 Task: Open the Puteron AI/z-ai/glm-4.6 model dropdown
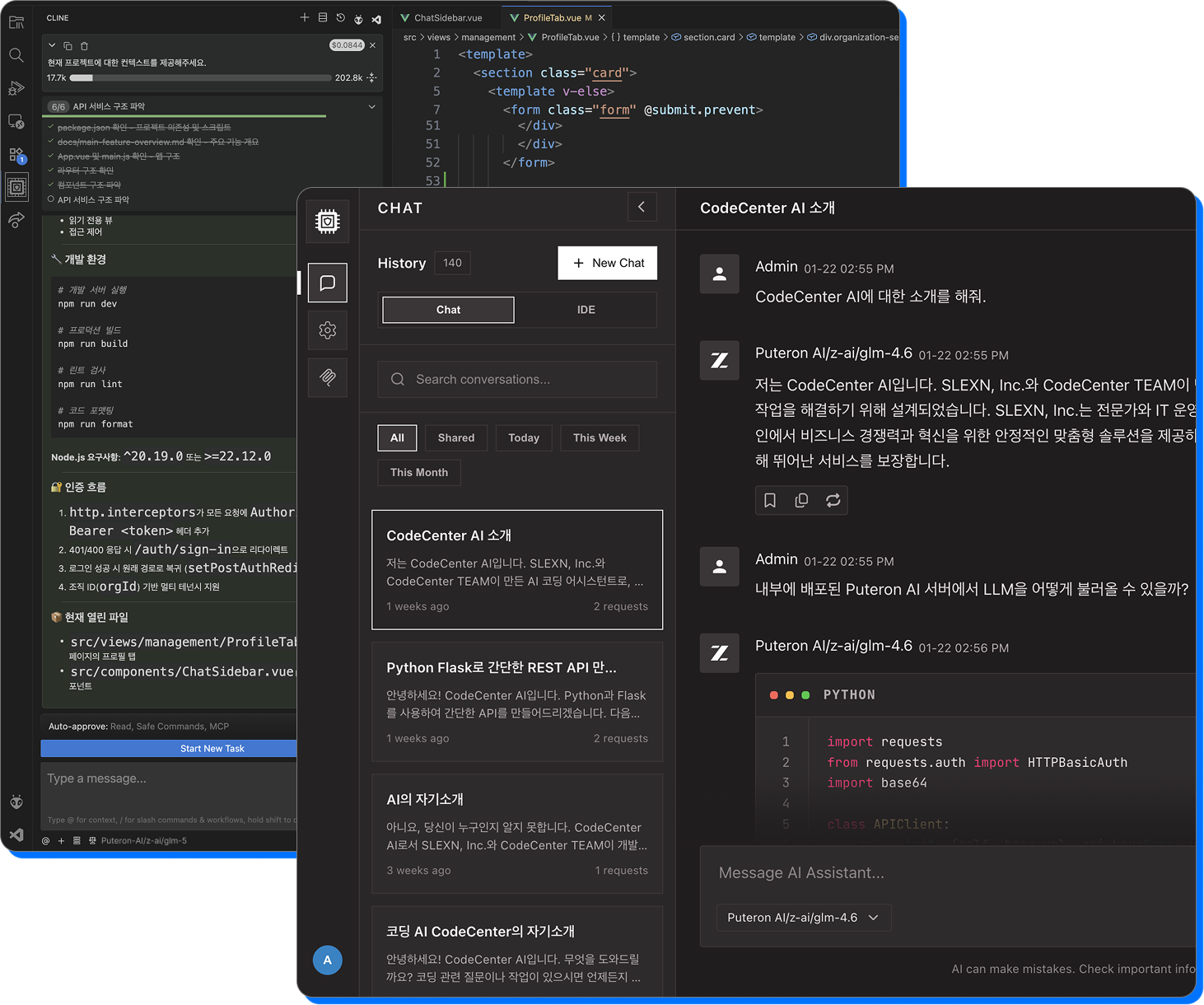pyautogui.click(x=803, y=918)
